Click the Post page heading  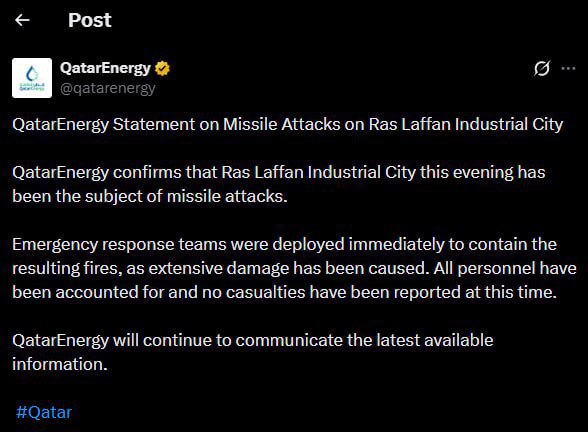click(90, 20)
